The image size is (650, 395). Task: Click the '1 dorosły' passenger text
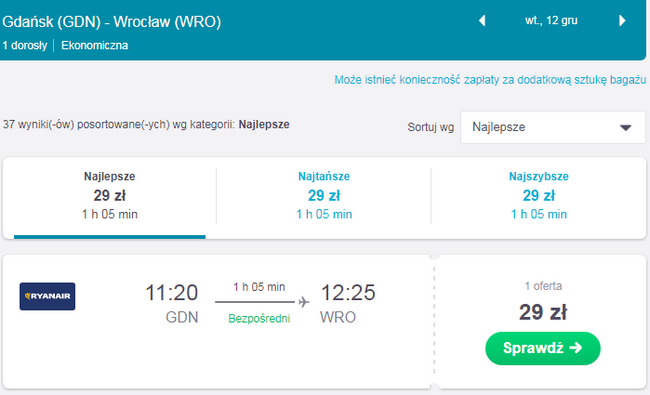click(x=25, y=45)
